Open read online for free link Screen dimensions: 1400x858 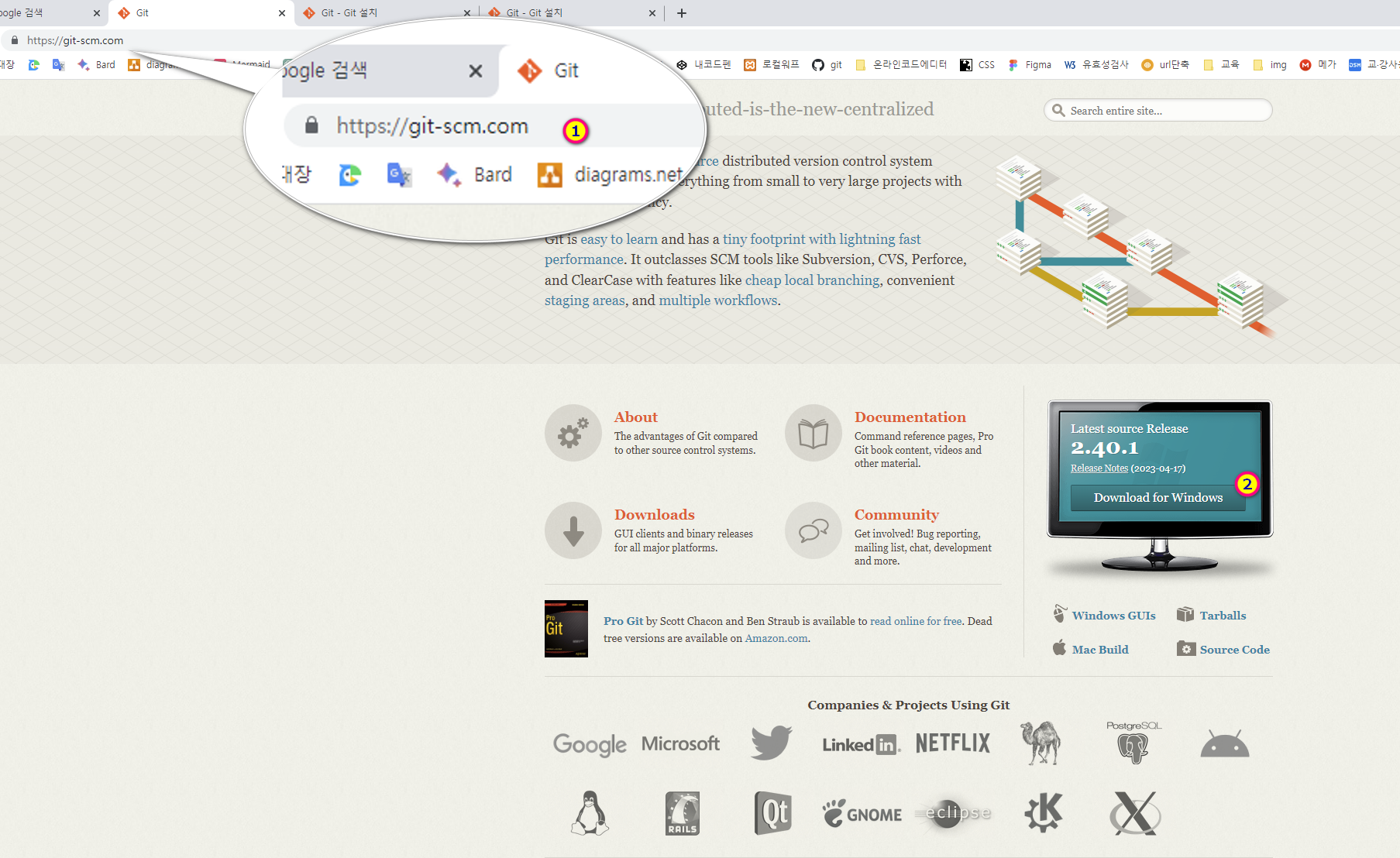click(916, 621)
